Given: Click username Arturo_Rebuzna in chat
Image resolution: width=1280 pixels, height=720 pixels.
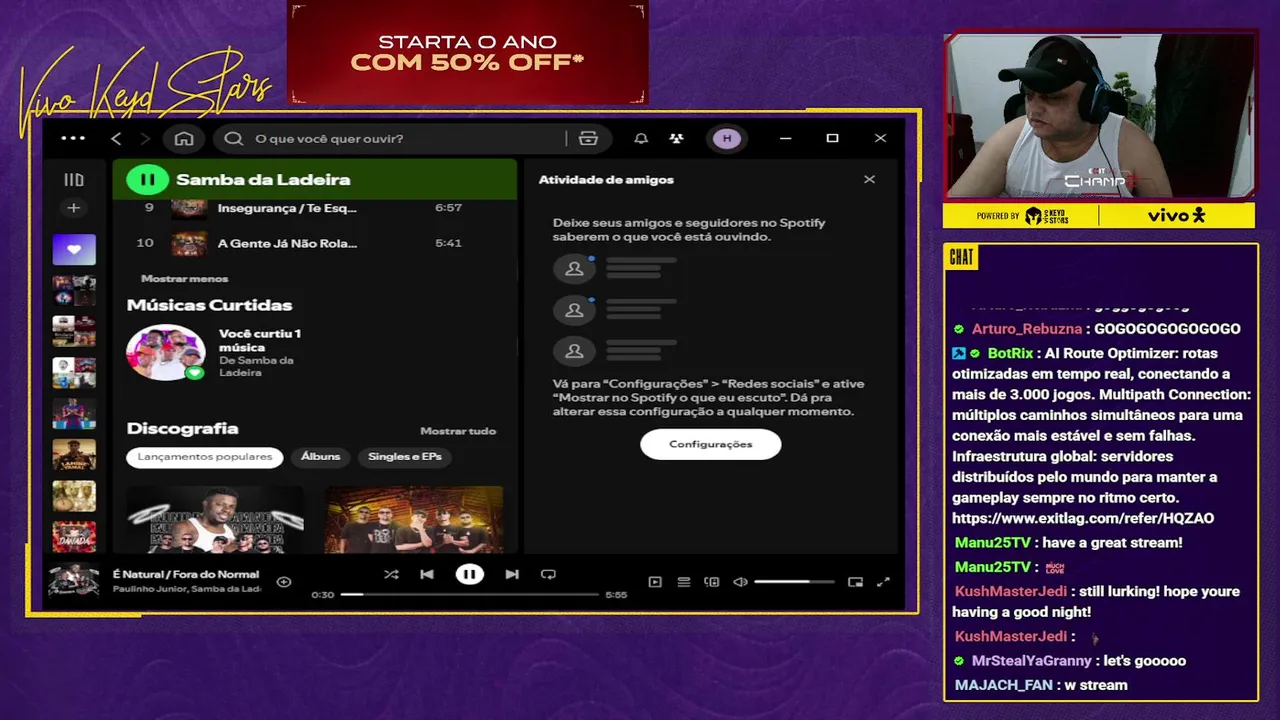Looking at the screenshot, I should click(1027, 329).
